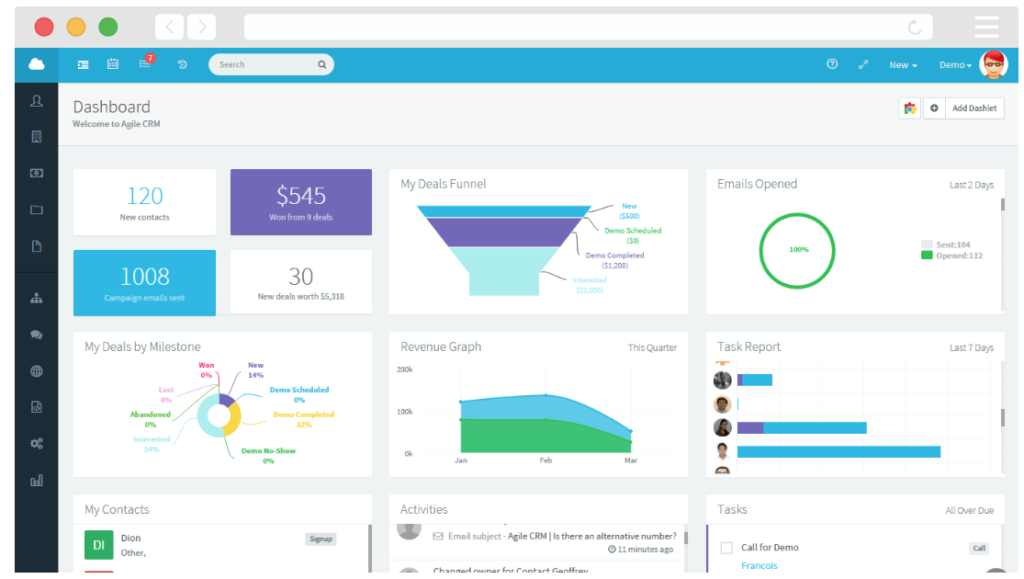
Task: Click the Interested 54% milestone label
Action: [x=152, y=444]
